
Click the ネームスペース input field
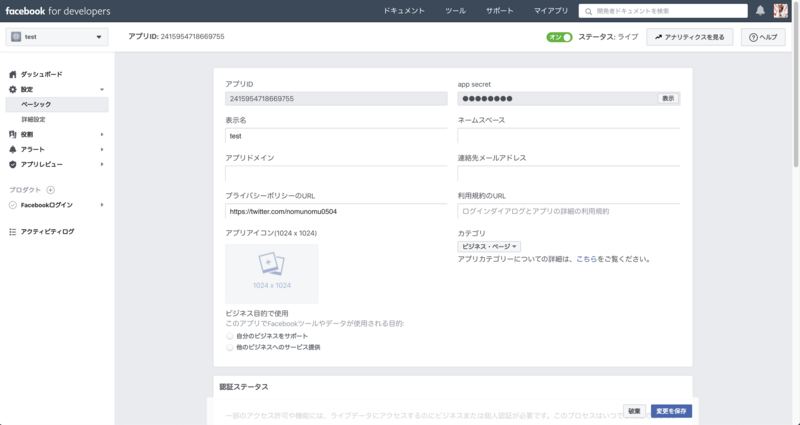[568, 136]
